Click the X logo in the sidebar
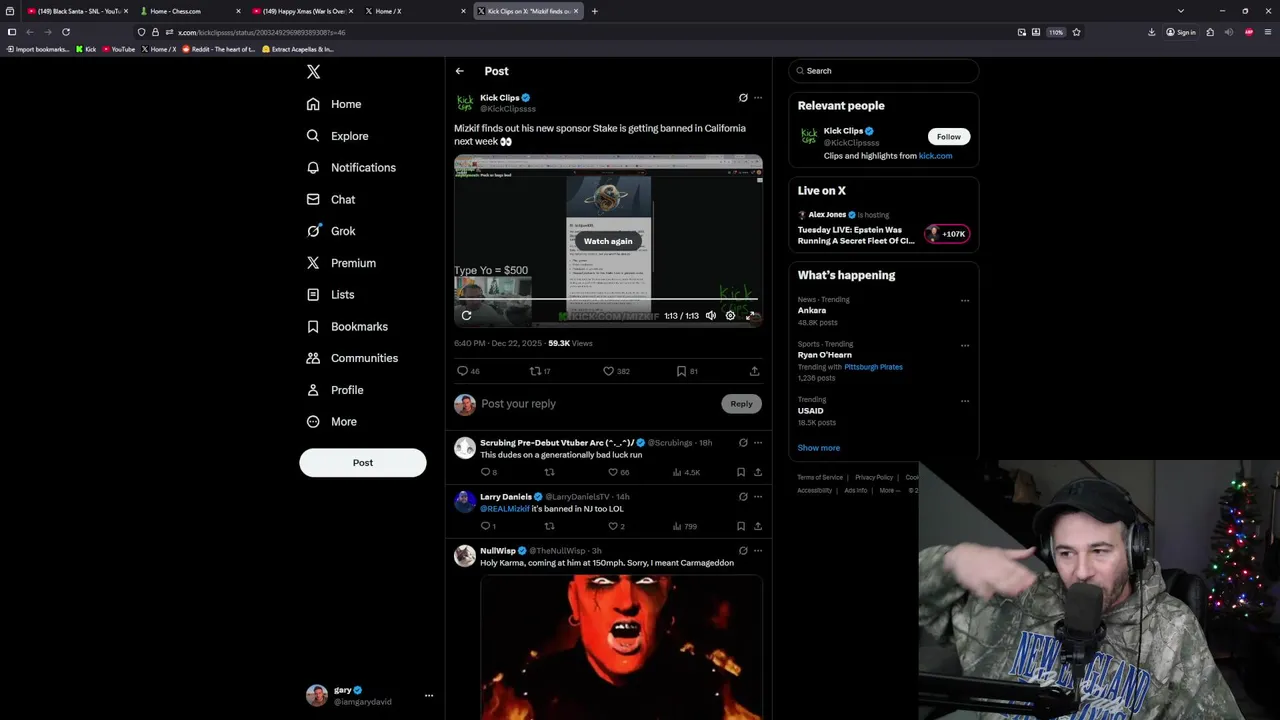Screen dimensions: 1280x720 click(x=313, y=72)
